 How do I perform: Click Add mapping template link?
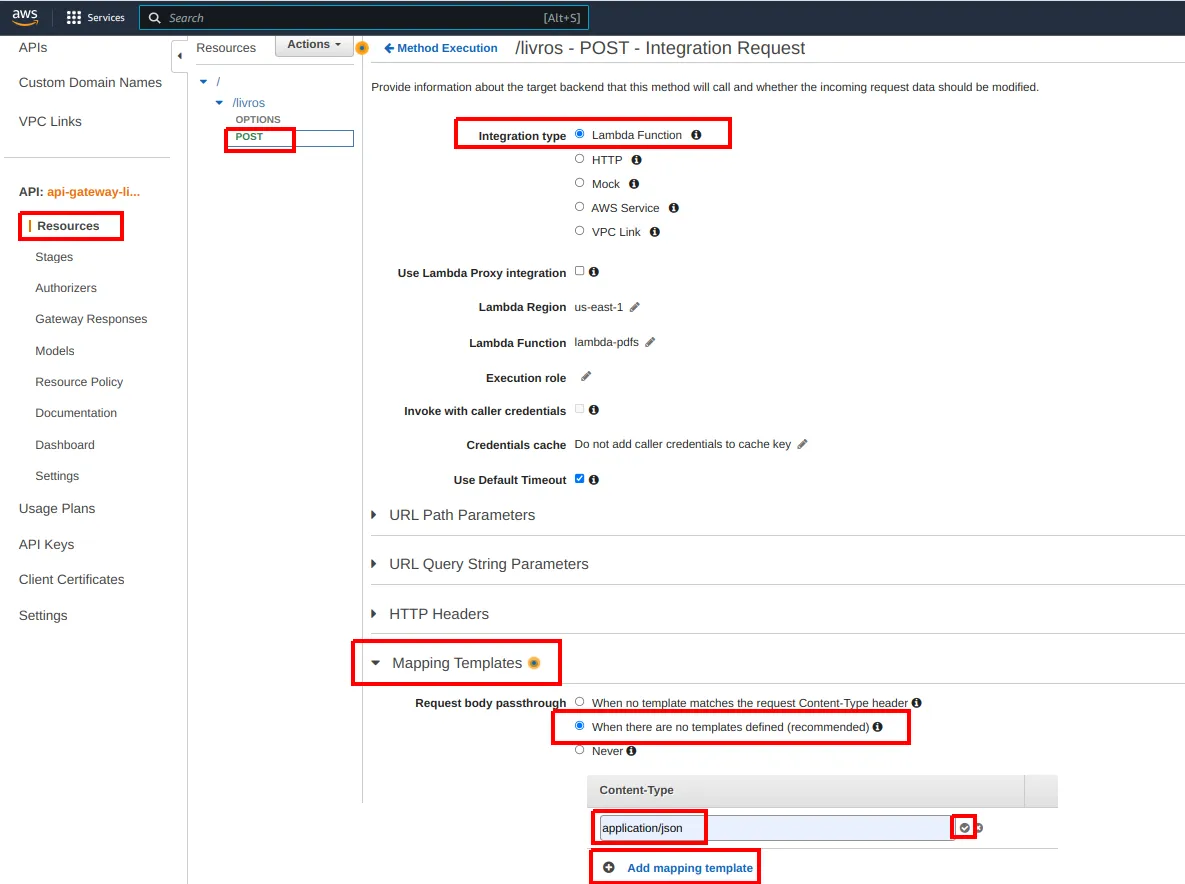(690, 868)
